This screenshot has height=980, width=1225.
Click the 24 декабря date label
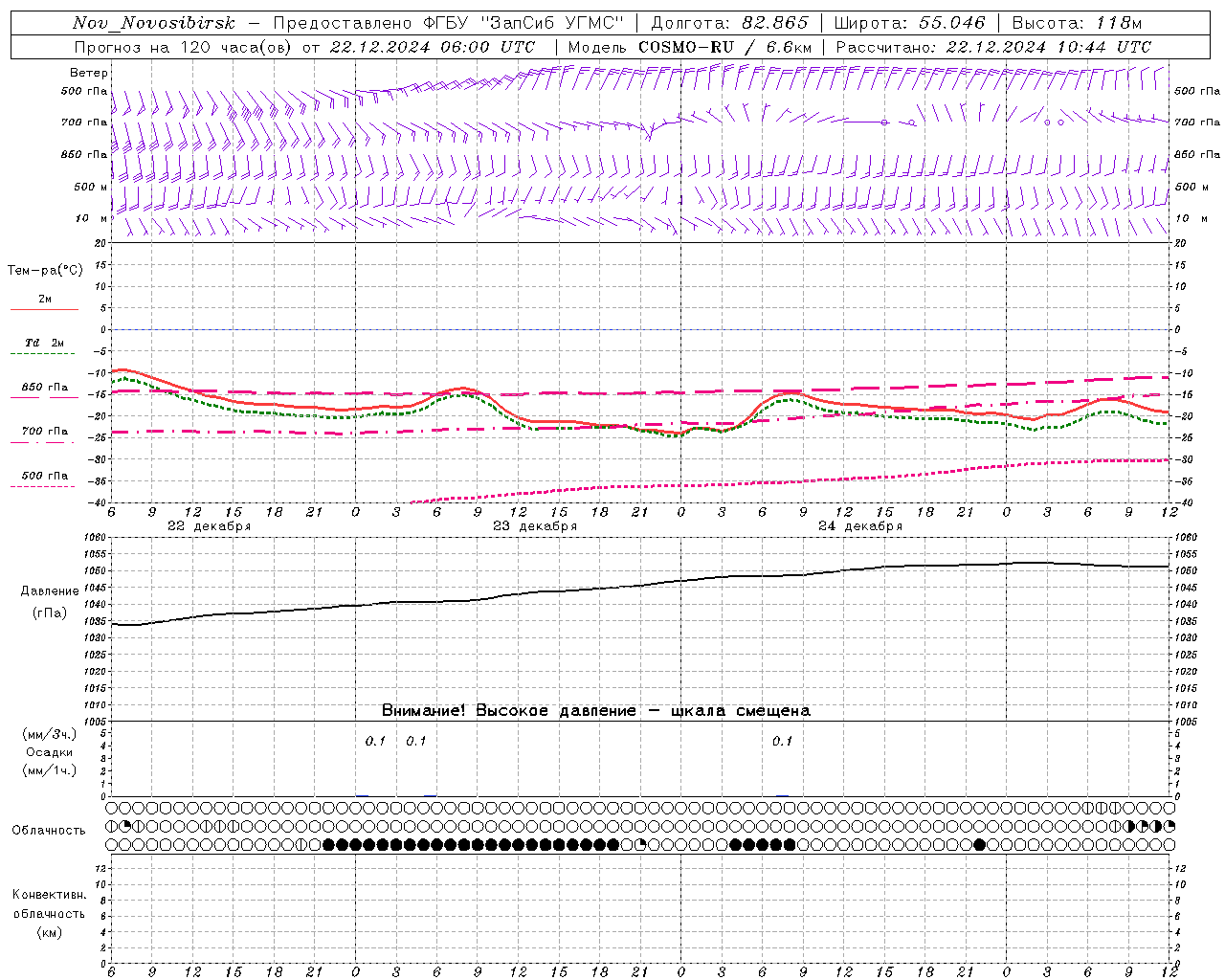tap(860, 526)
